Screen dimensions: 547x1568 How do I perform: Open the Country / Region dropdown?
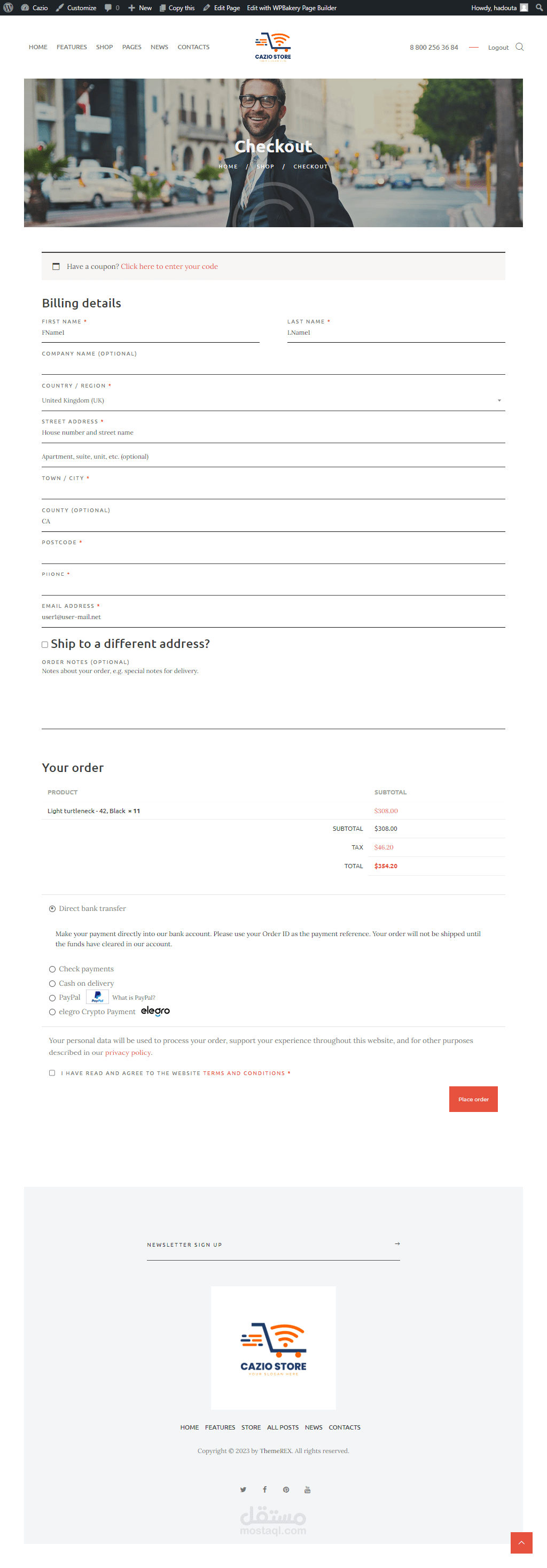[273, 400]
